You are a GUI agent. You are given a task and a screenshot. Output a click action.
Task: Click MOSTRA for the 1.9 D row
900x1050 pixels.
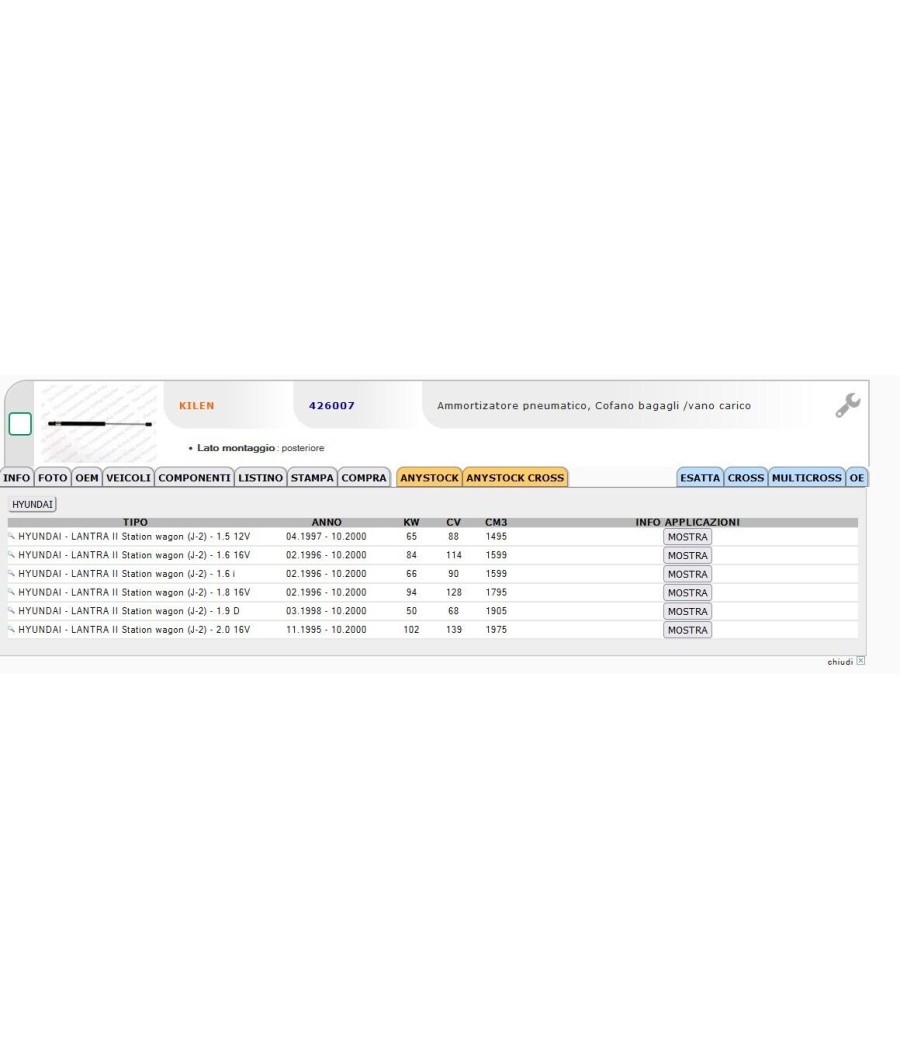click(x=687, y=611)
